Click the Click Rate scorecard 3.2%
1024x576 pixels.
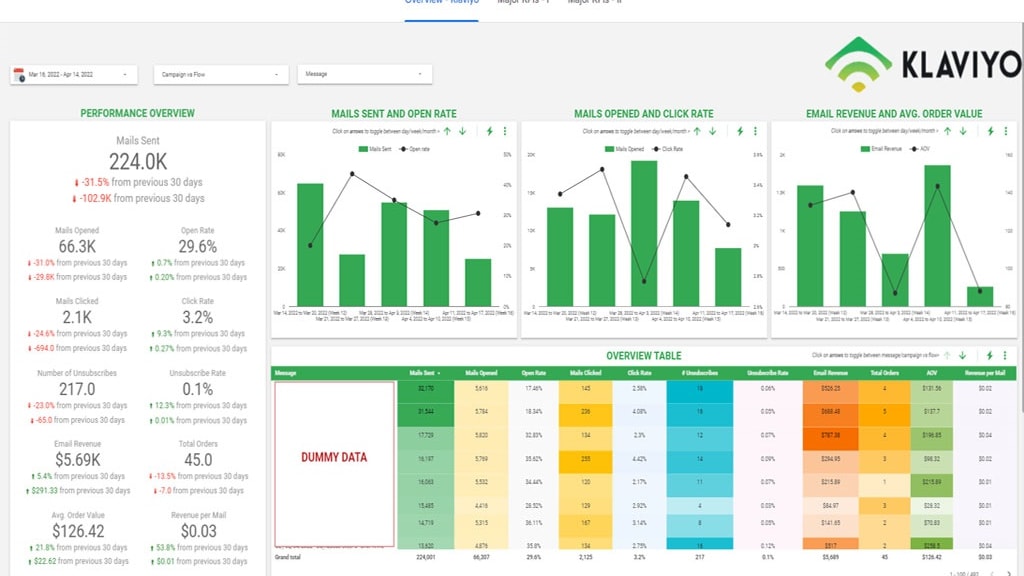(x=197, y=317)
